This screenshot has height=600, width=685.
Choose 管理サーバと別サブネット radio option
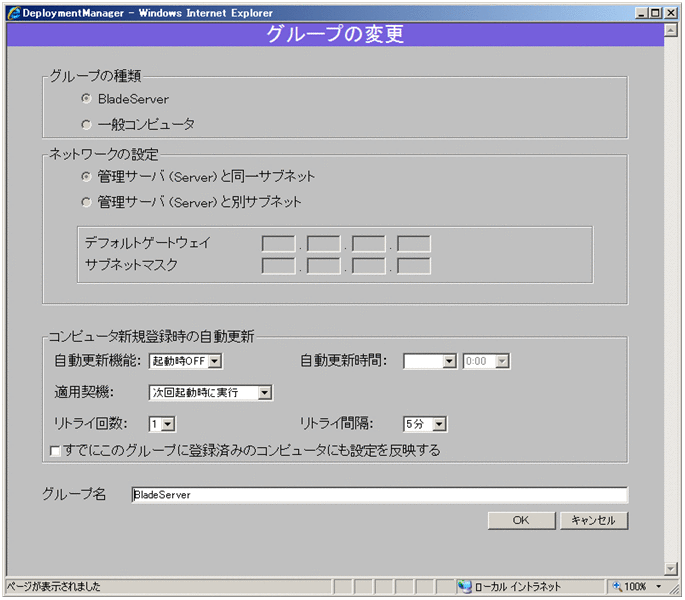click(86, 202)
